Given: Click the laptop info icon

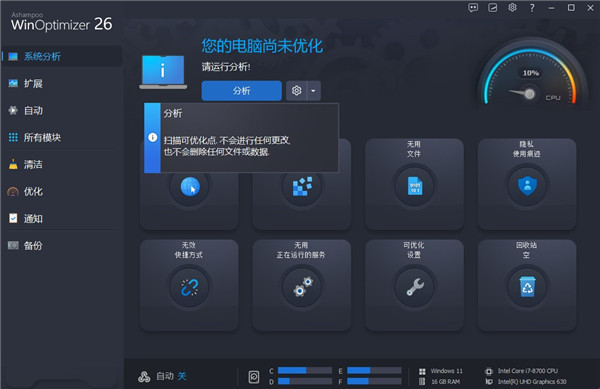Looking at the screenshot, I should [163, 72].
